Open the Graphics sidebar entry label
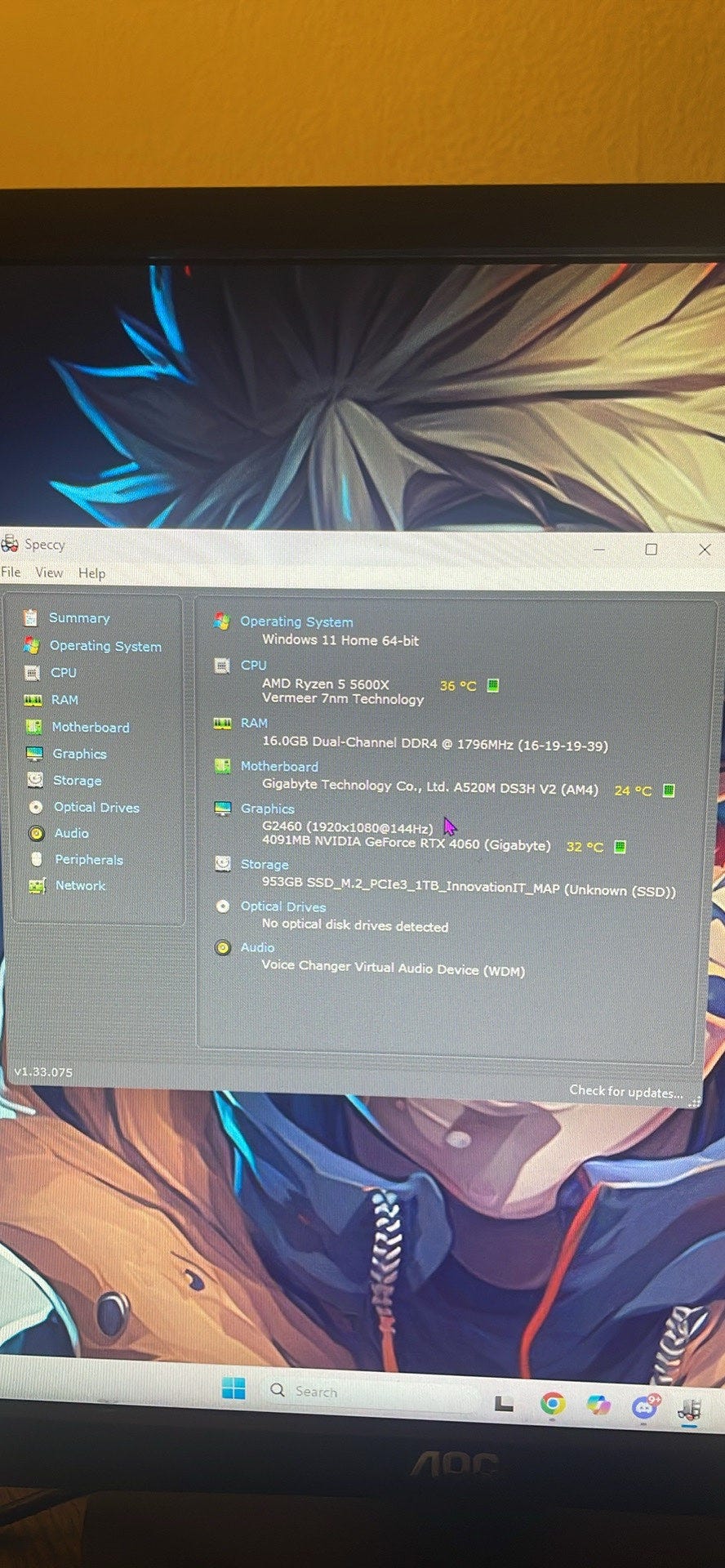The image size is (725, 1568). [x=80, y=754]
